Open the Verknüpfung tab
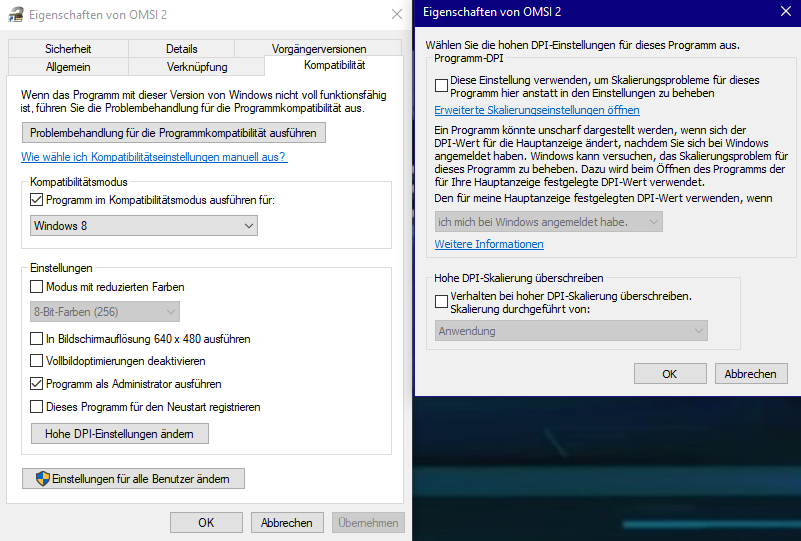Viewport: 801px width, 541px height. click(197, 67)
